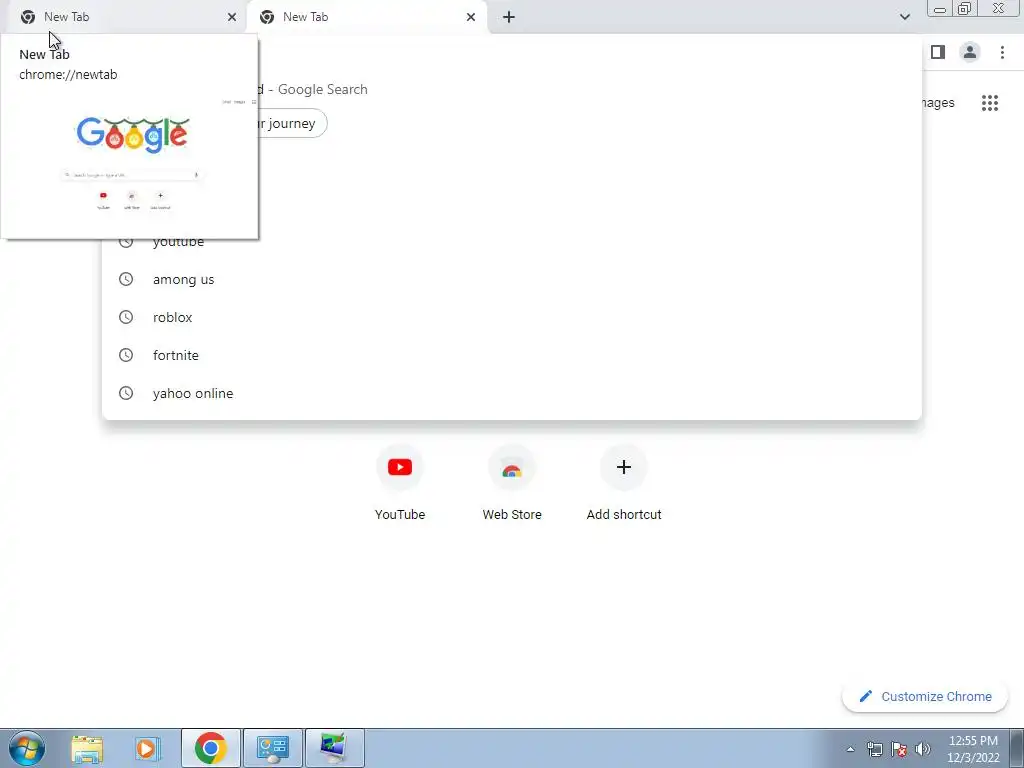The width and height of the screenshot is (1024, 768).
Task: Click the clock icon beside 'fortnite'
Action: (126, 355)
